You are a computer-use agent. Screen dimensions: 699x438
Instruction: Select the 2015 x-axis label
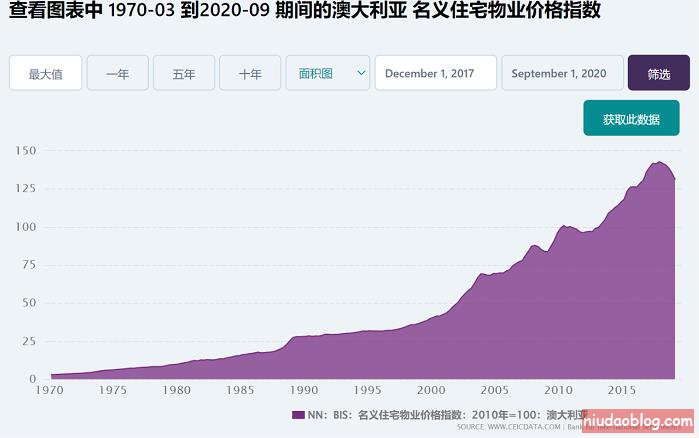(x=622, y=390)
